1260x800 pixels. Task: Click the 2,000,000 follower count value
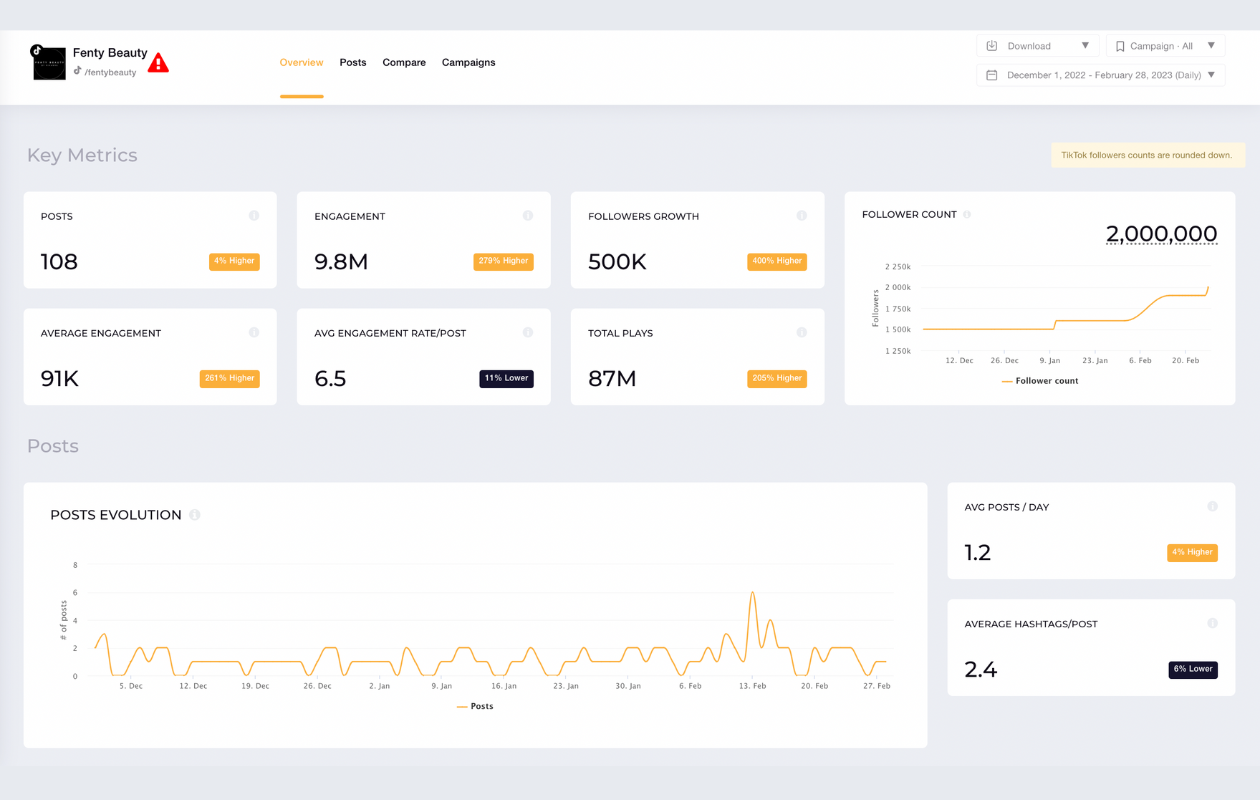pyautogui.click(x=1161, y=234)
